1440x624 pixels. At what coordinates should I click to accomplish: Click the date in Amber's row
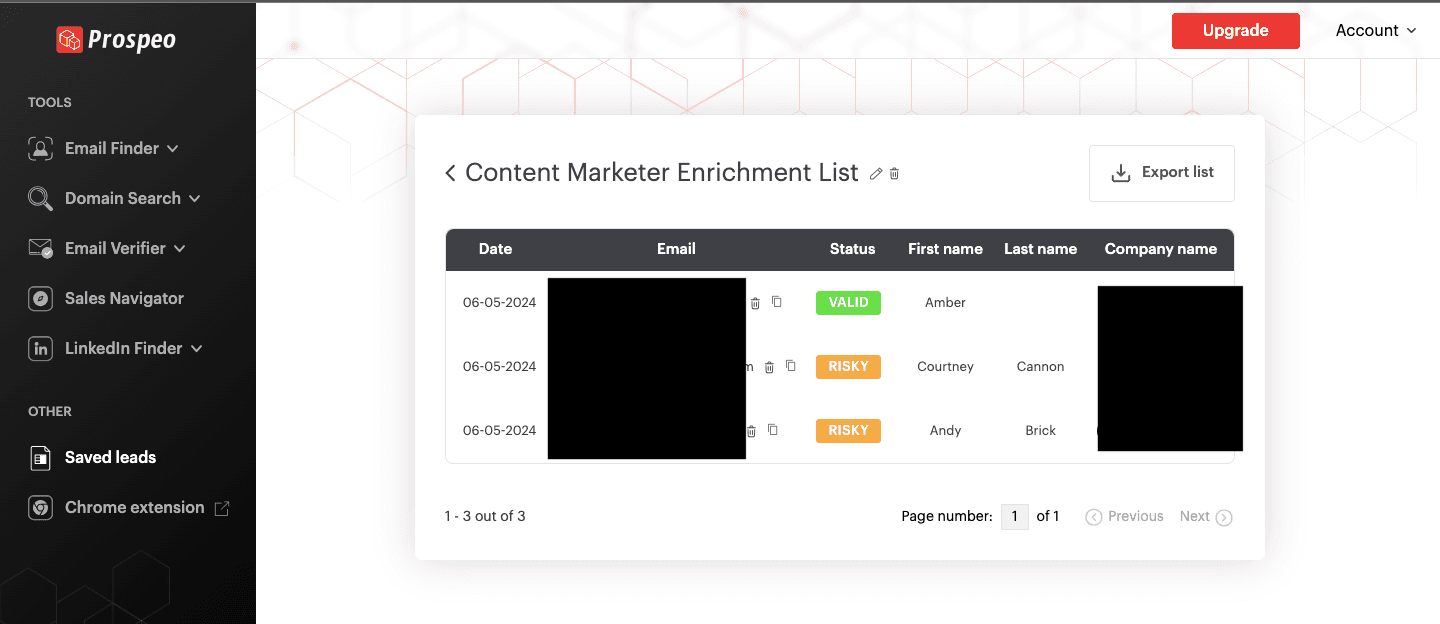pyautogui.click(x=499, y=302)
